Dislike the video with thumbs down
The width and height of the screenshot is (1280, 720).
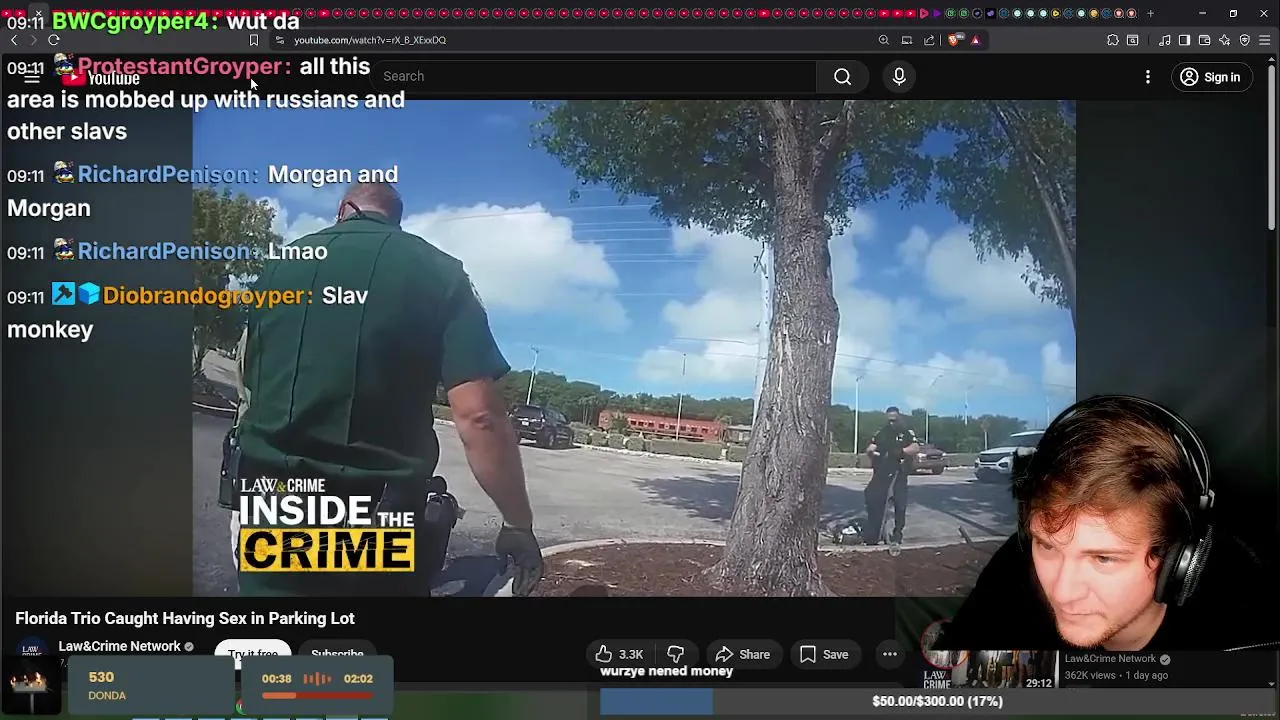coord(676,654)
